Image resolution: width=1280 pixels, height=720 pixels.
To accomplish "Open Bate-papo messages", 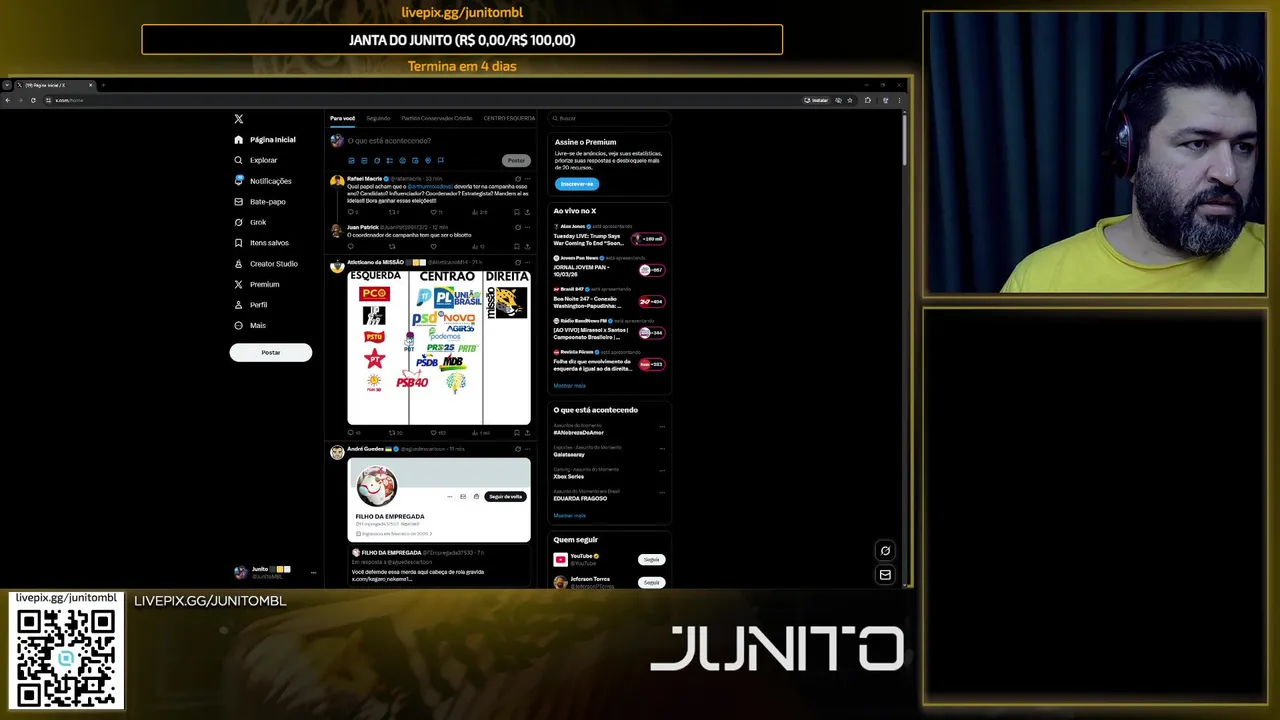I will coord(260,202).
